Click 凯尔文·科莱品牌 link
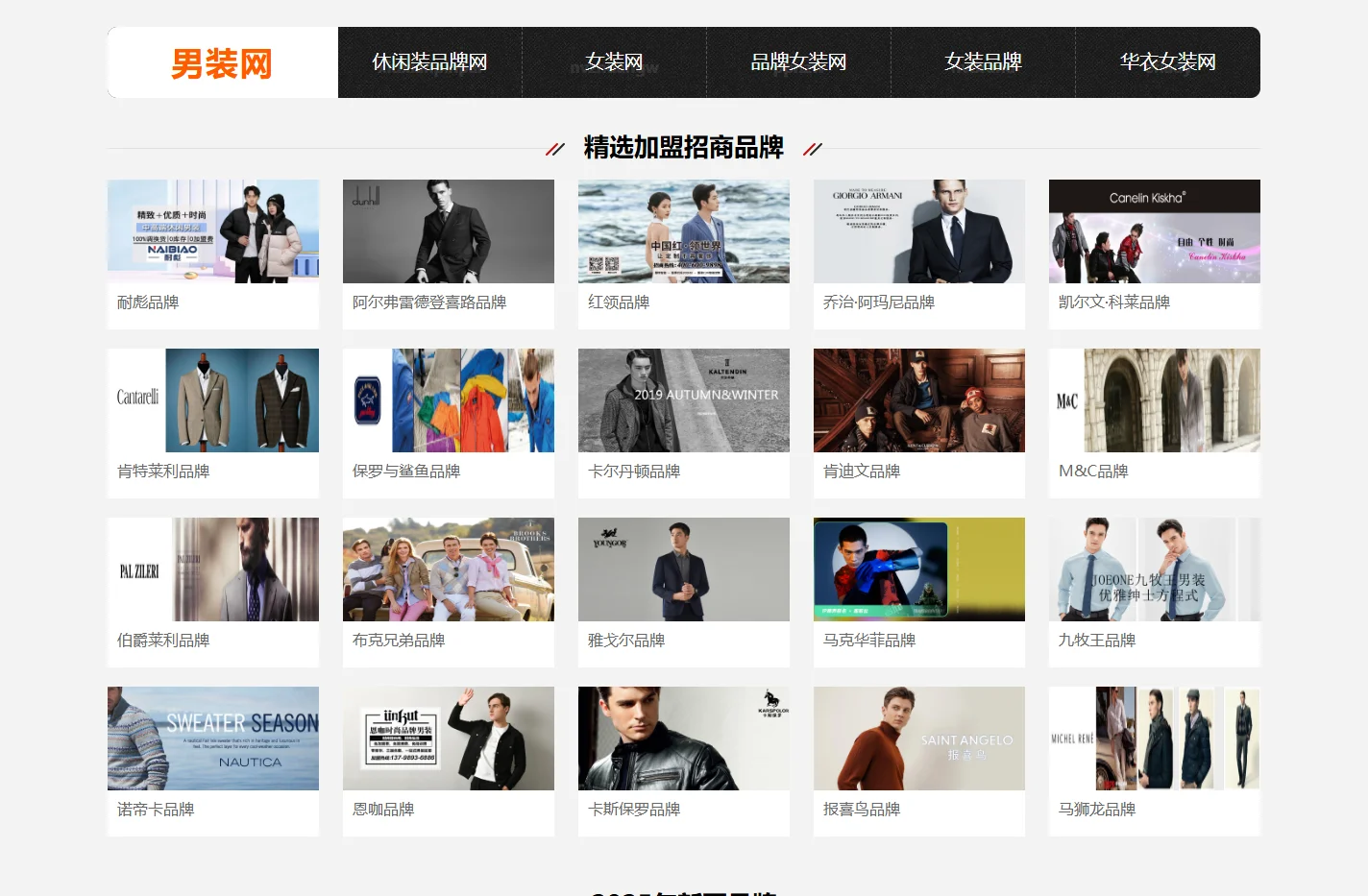This screenshot has width=1368, height=896. click(1114, 303)
